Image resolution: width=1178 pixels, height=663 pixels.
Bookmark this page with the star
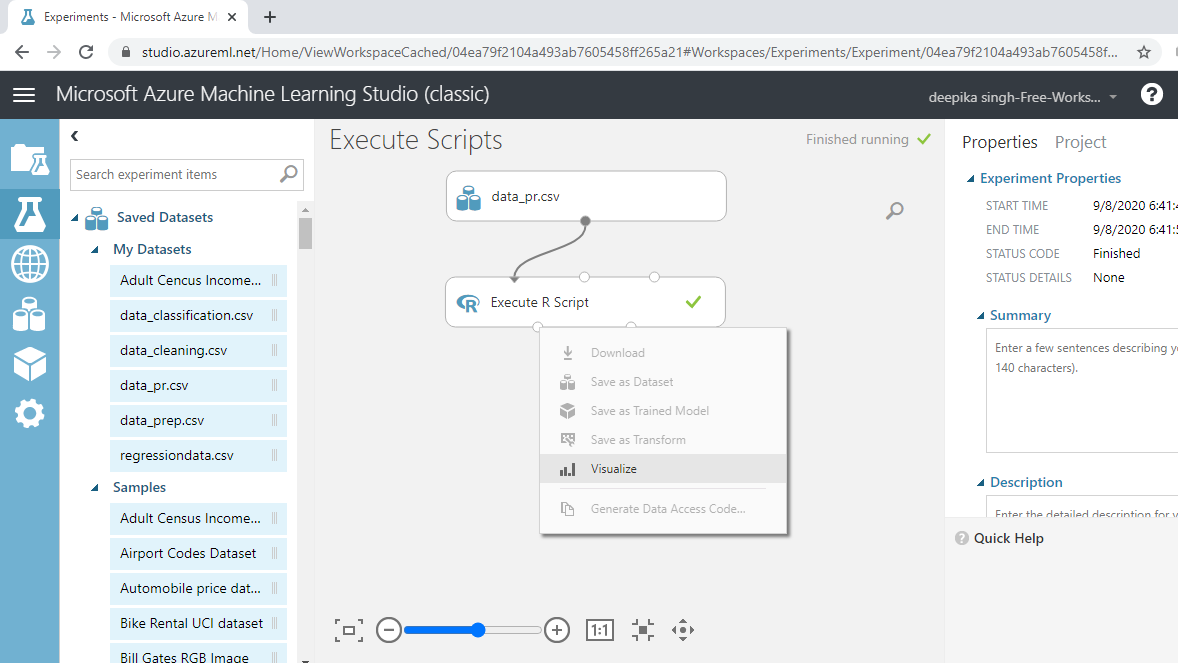(1143, 52)
